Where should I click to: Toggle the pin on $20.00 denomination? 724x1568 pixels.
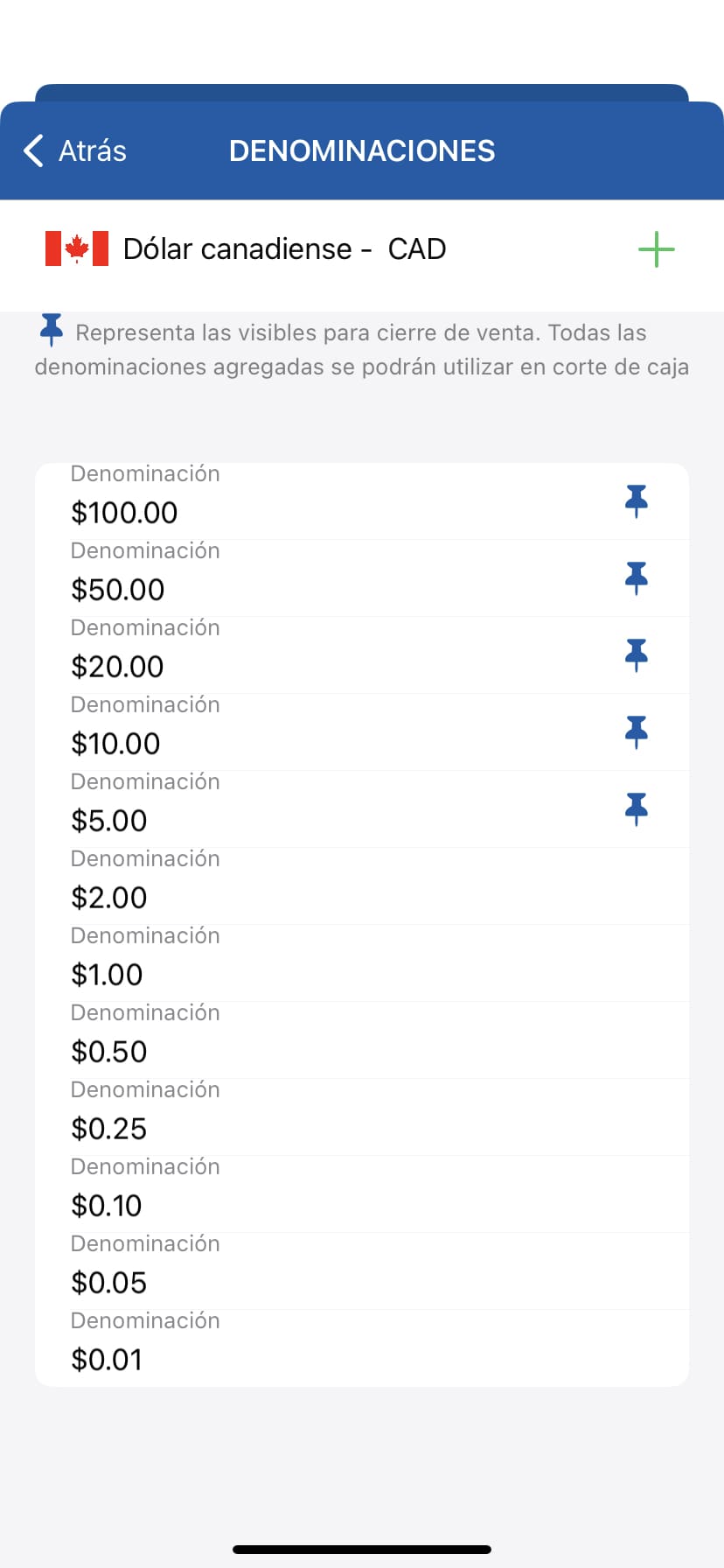click(x=637, y=654)
